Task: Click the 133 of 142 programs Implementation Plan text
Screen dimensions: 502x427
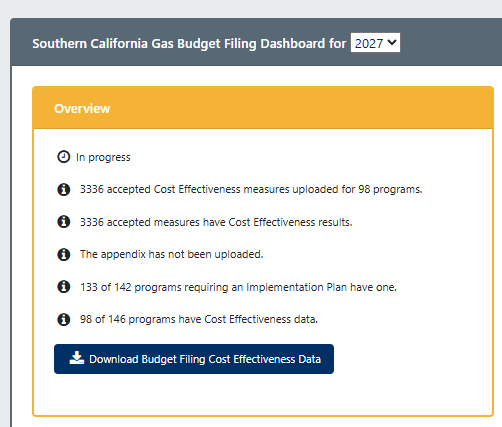Action: point(238,287)
